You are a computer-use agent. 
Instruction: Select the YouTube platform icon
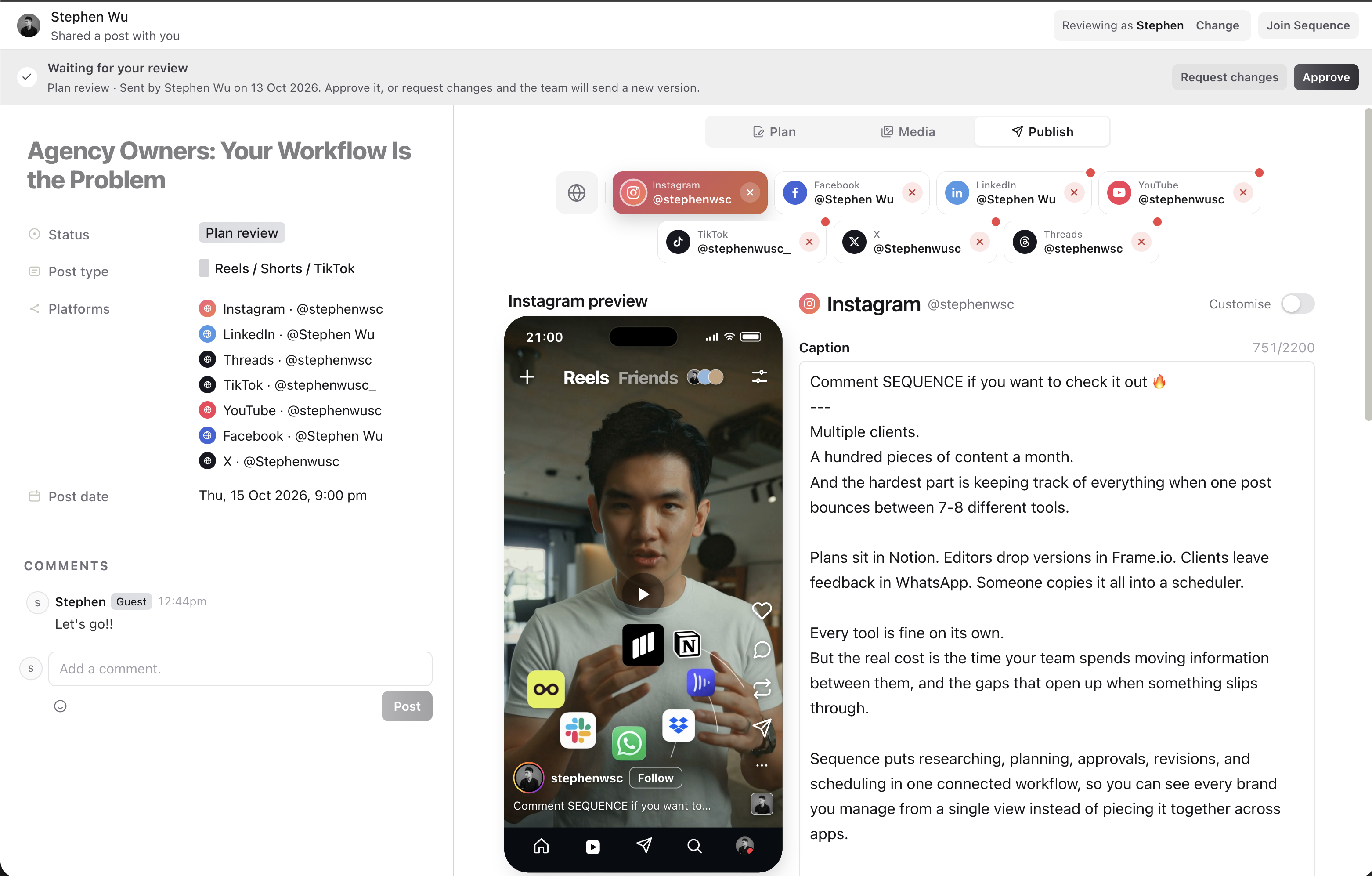point(1119,192)
